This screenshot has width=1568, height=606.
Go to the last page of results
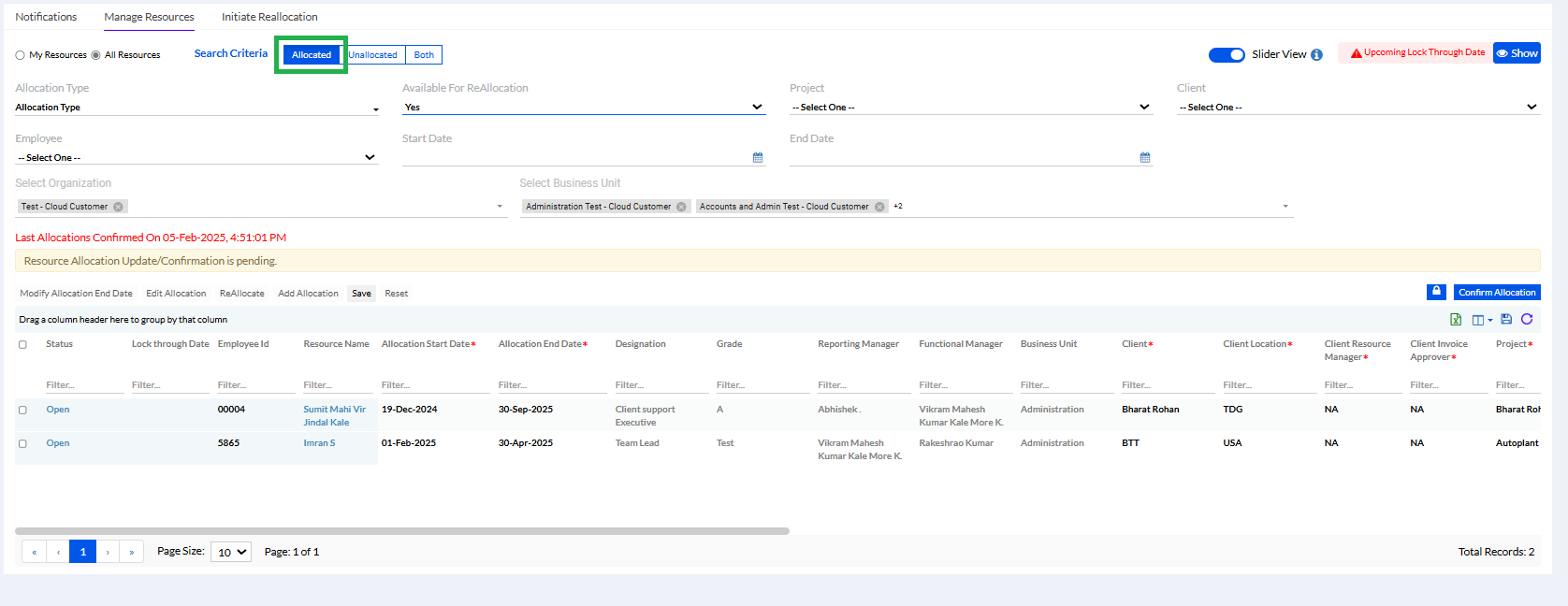tap(132, 552)
